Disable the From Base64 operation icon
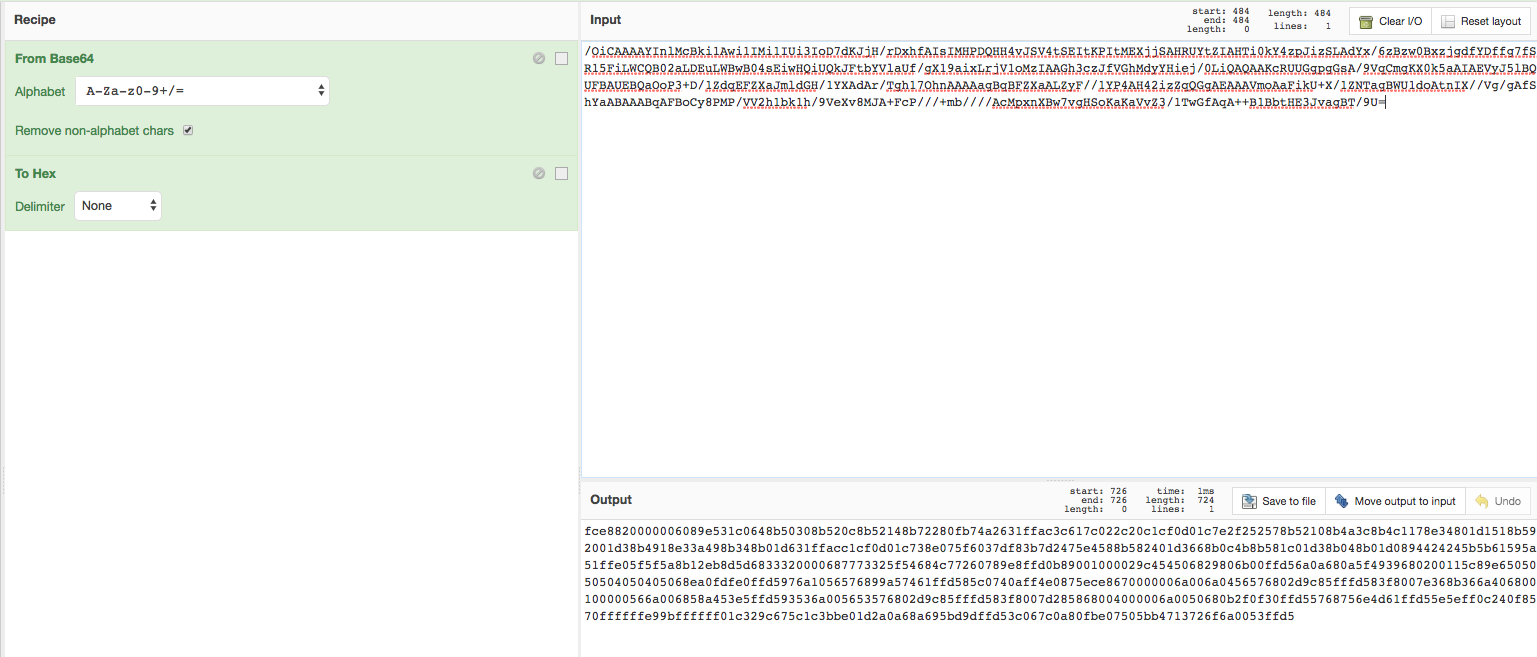This screenshot has width=1537, height=657. click(539, 59)
